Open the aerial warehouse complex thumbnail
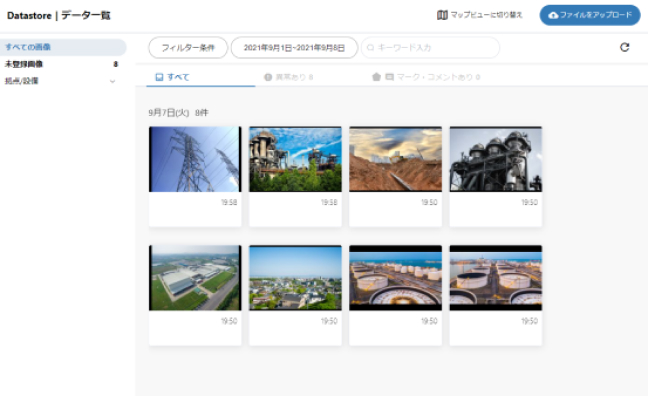This screenshot has height=396, width=648. pos(195,278)
